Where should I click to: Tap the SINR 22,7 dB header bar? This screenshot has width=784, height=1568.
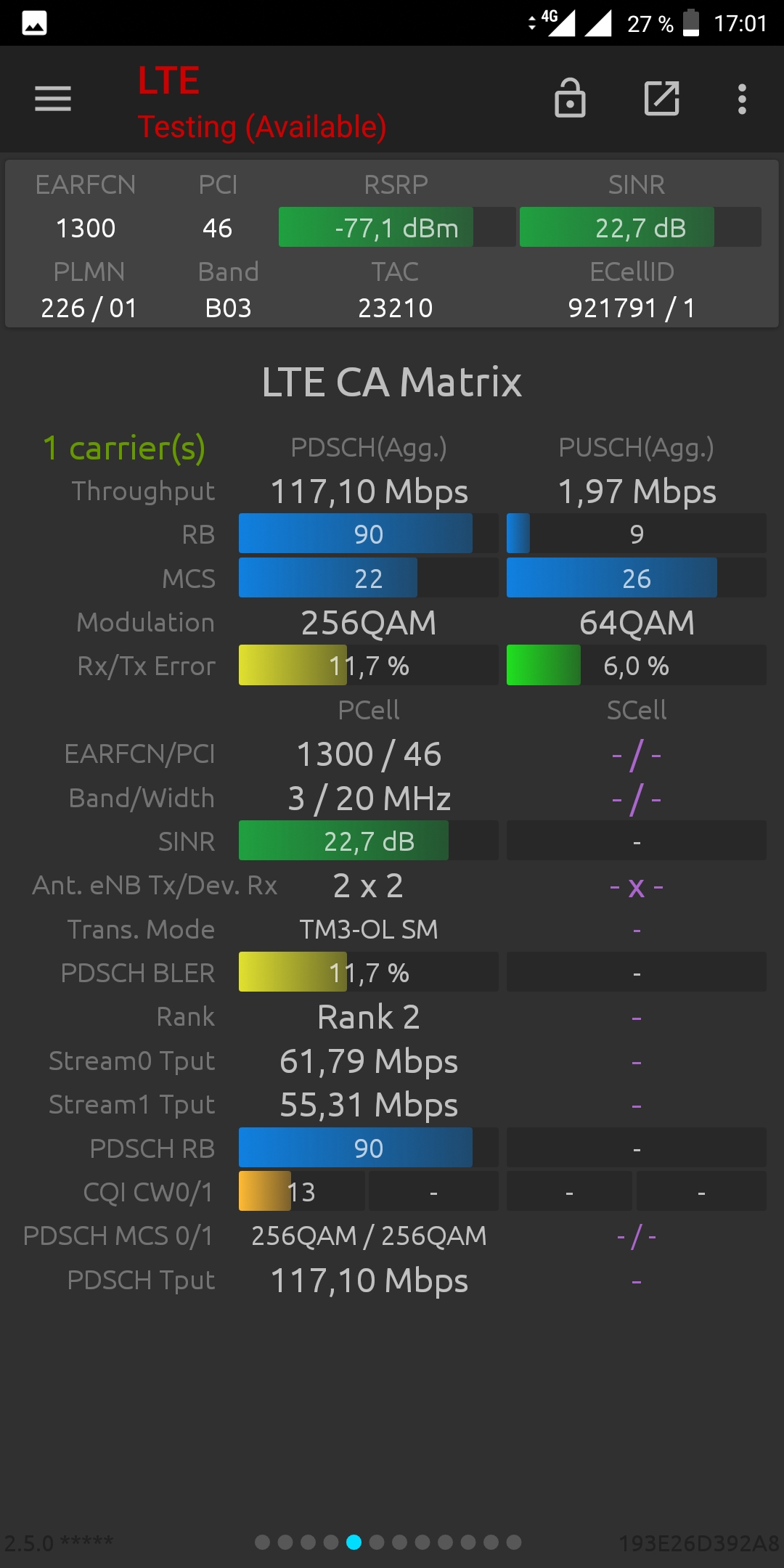click(x=640, y=227)
